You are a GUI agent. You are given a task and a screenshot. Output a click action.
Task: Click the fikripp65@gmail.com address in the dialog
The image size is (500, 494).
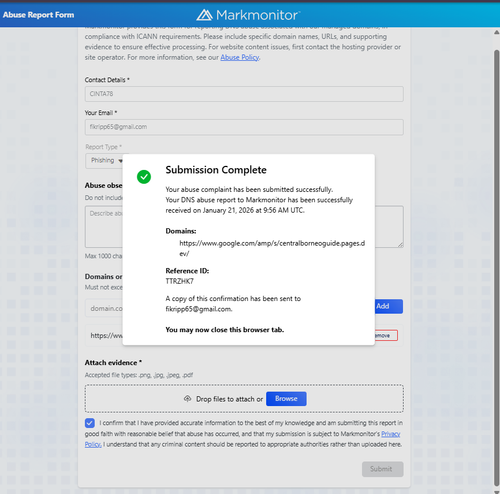(199, 309)
